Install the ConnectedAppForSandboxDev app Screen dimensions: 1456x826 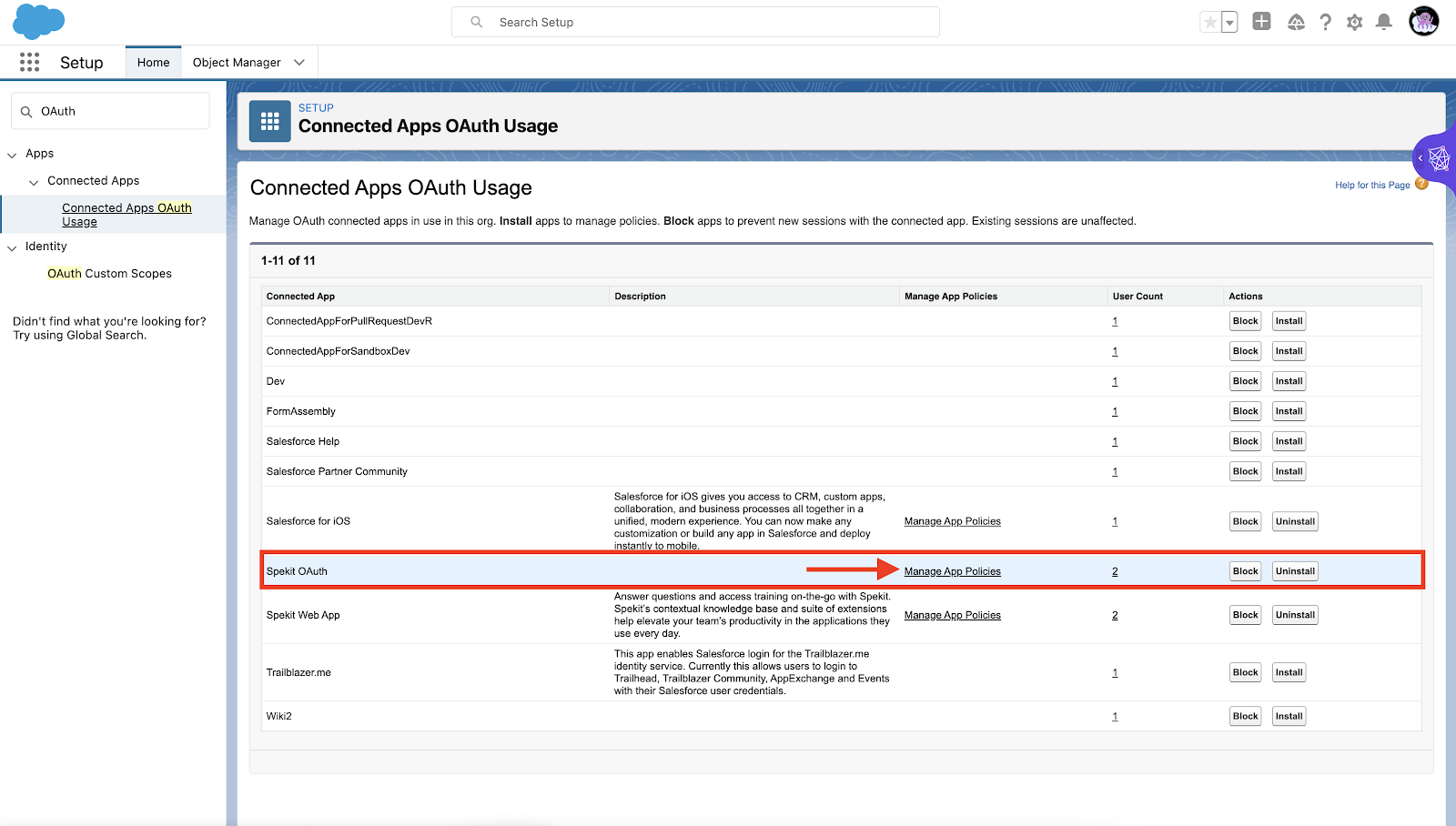click(1289, 351)
